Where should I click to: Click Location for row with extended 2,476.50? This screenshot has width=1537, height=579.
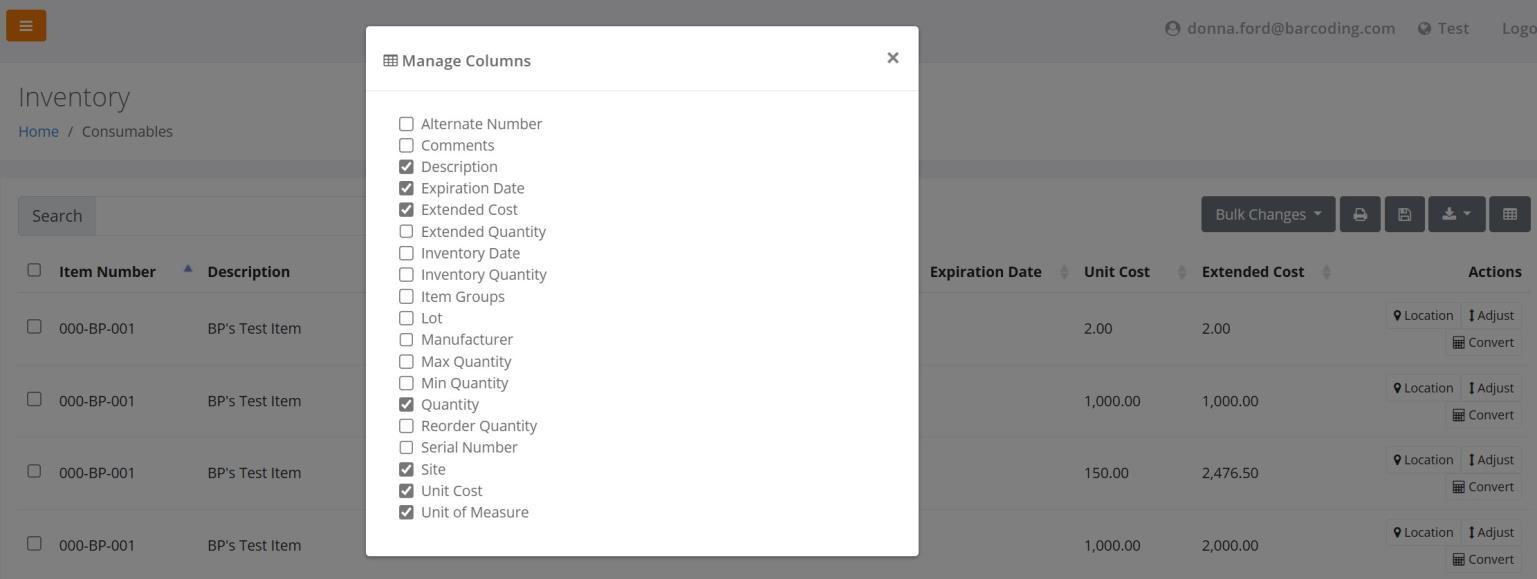pos(1423,460)
